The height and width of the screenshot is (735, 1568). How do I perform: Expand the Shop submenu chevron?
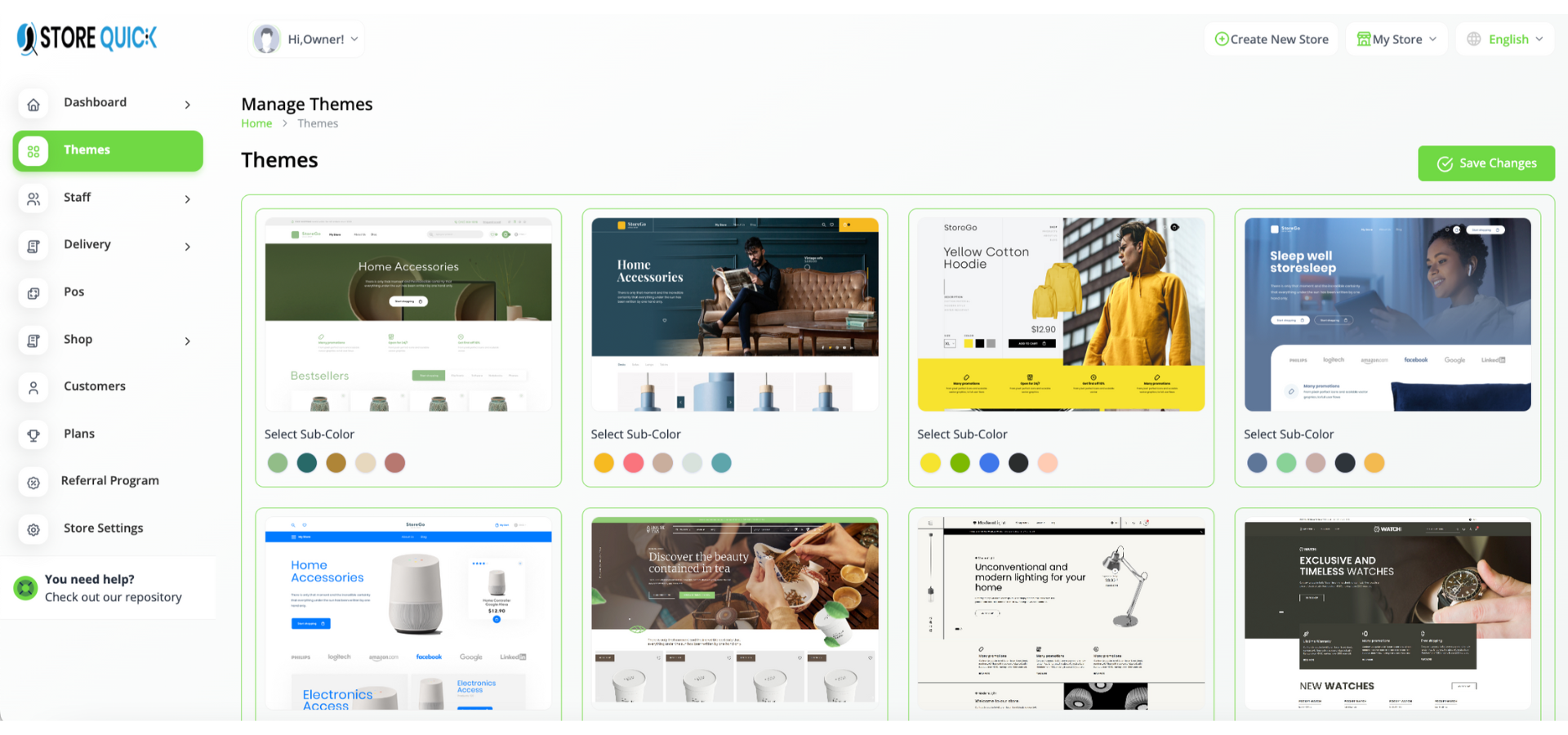click(187, 341)
